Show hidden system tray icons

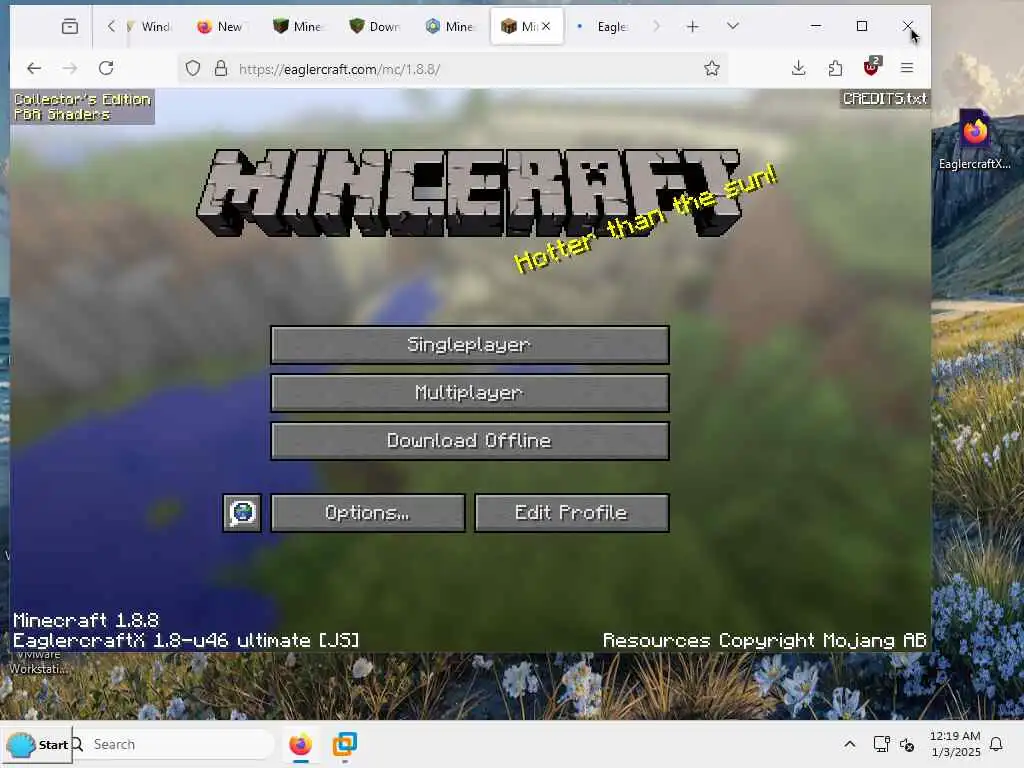[x=850, y=744]
